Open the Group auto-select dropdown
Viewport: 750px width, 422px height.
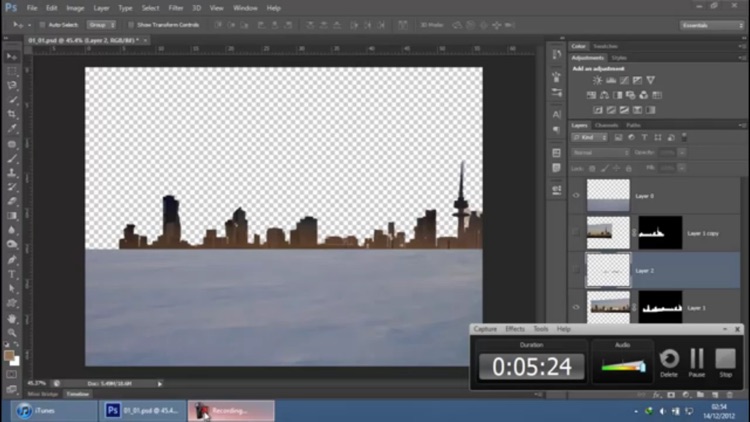click(101, 25)
